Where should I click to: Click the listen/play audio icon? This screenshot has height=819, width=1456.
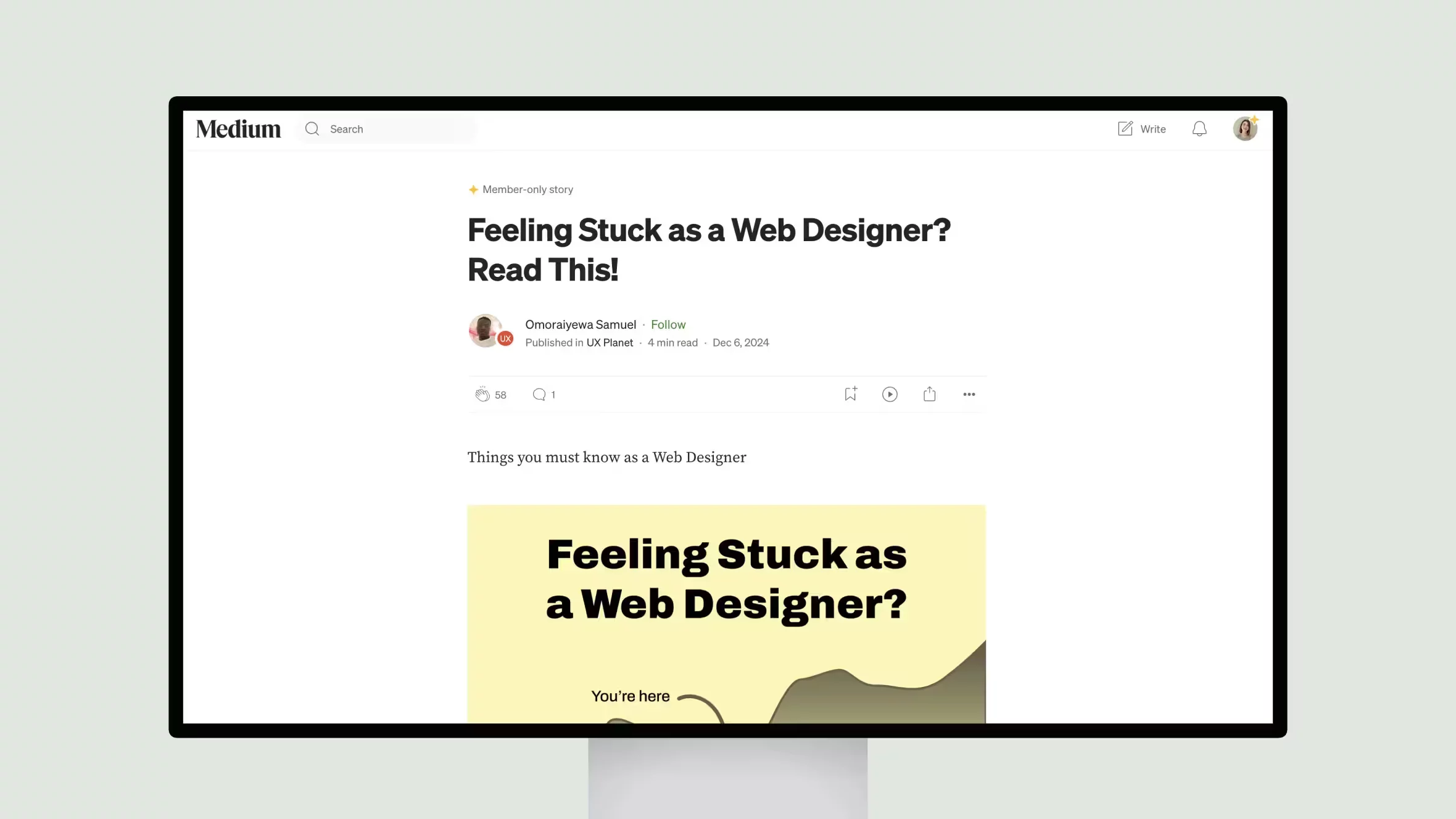click(x=890, y=394)
